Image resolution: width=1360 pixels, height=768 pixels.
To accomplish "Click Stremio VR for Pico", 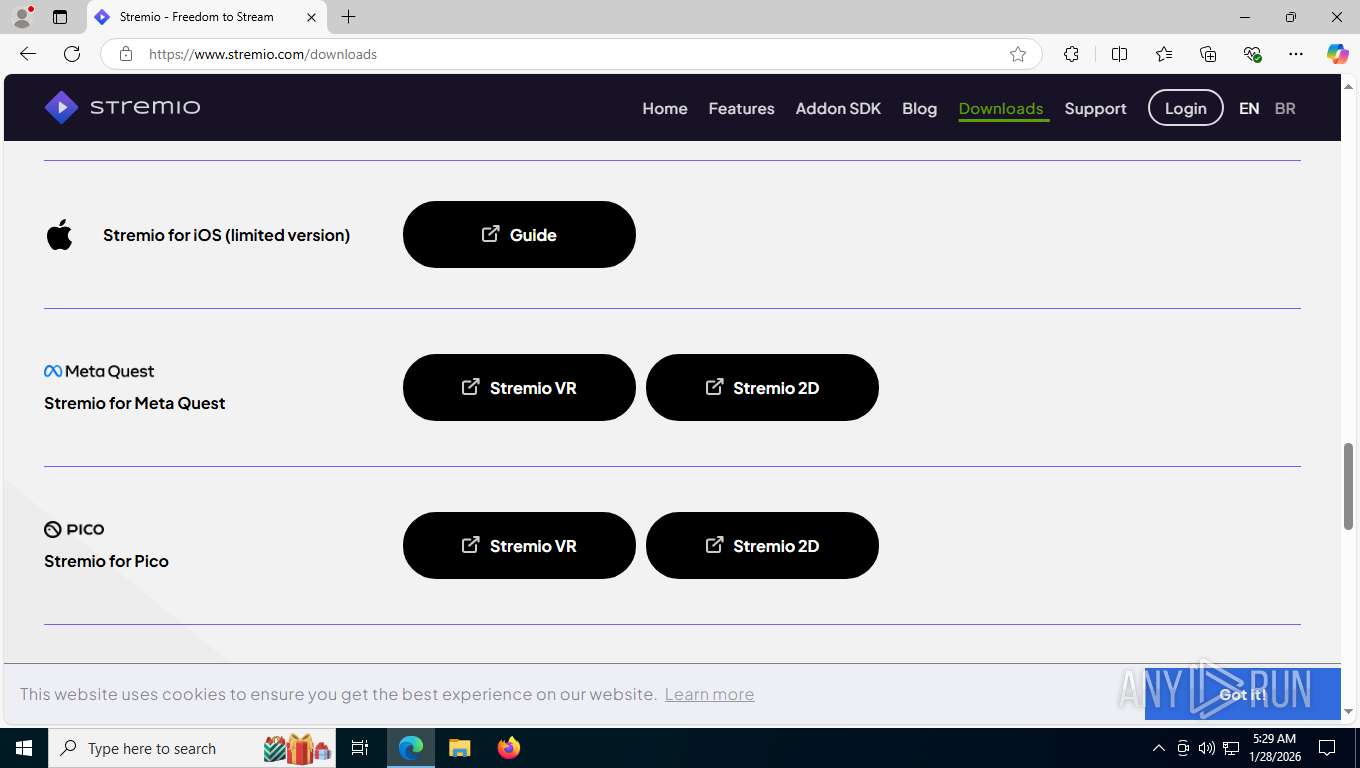I will coord(519,545).
